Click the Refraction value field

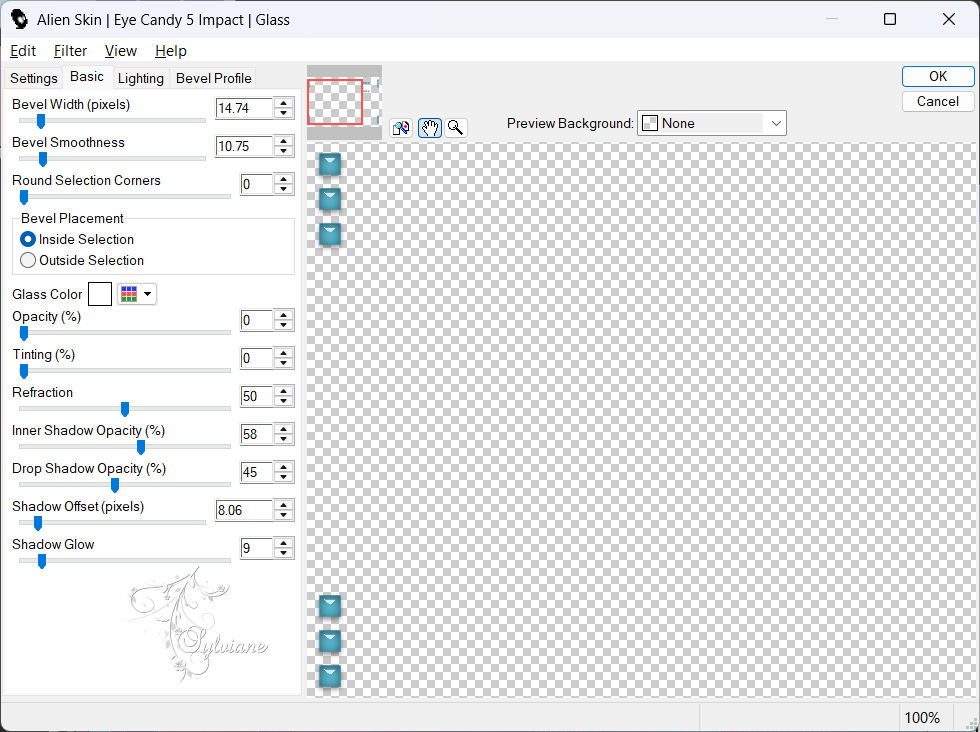[x=257, y=396]
